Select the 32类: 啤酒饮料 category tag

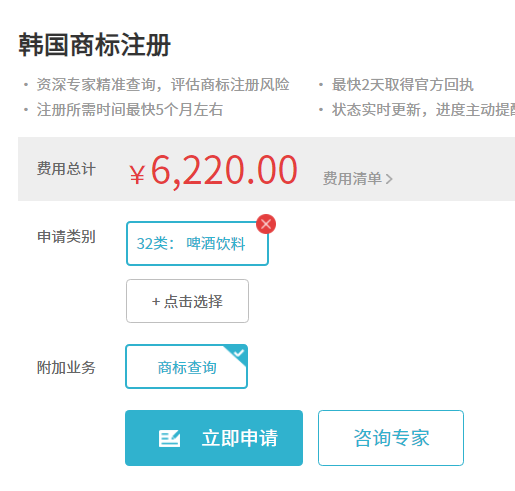point(197,243)
